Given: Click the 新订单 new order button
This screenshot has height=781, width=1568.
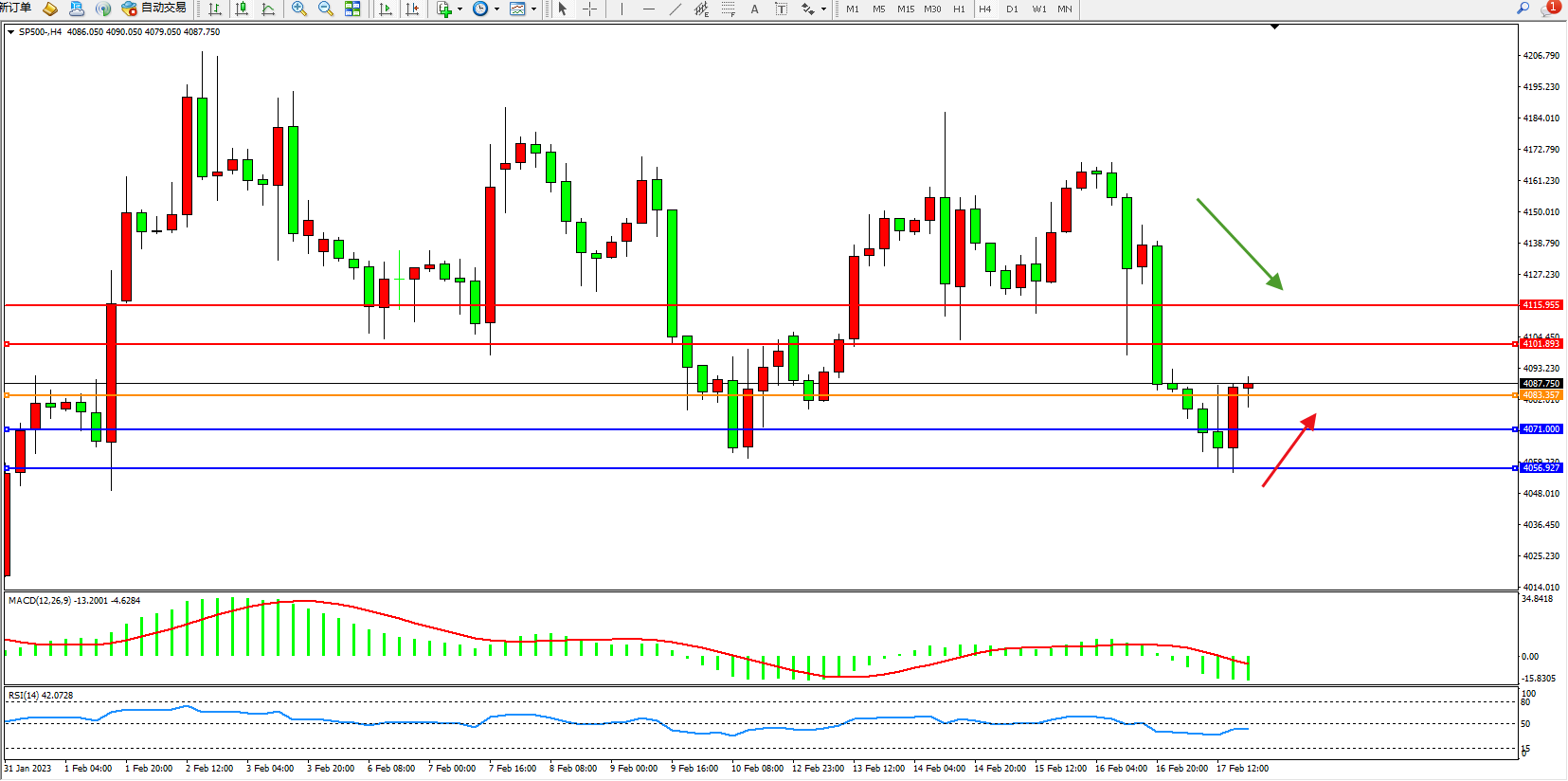Looking at the screenshot, I should point(16,8).
